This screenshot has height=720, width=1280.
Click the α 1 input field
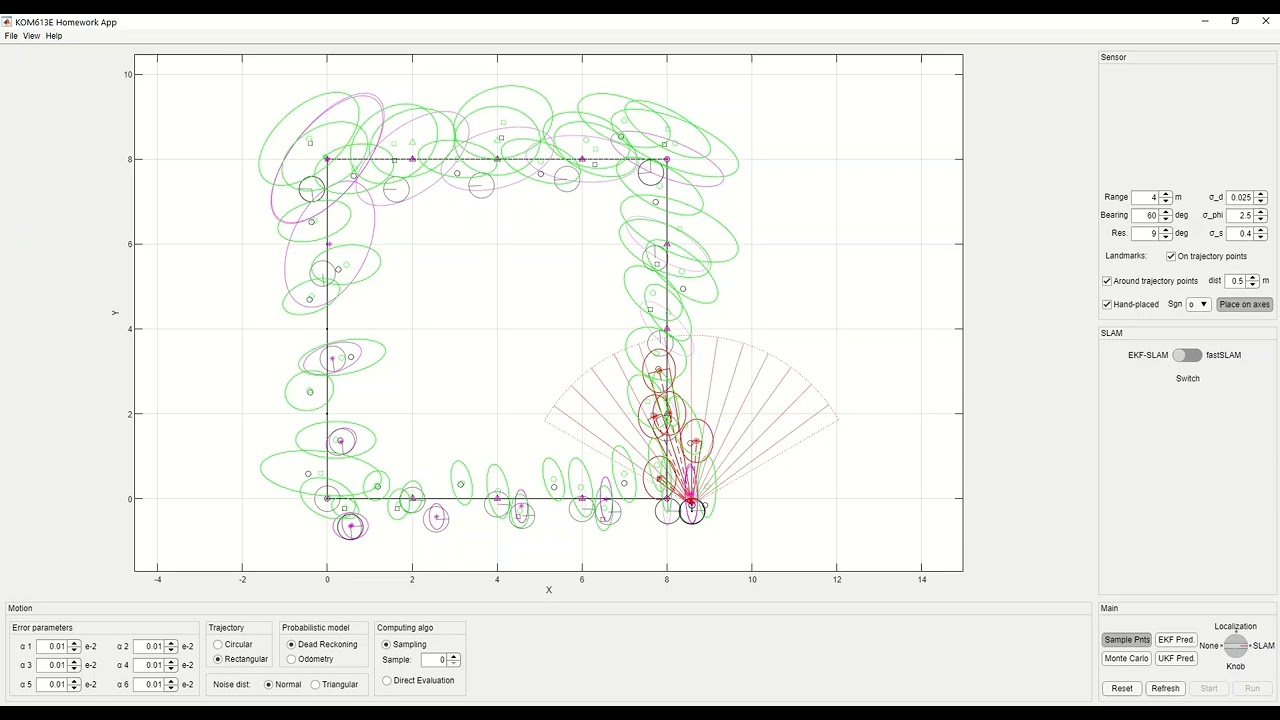pos(52,646)
